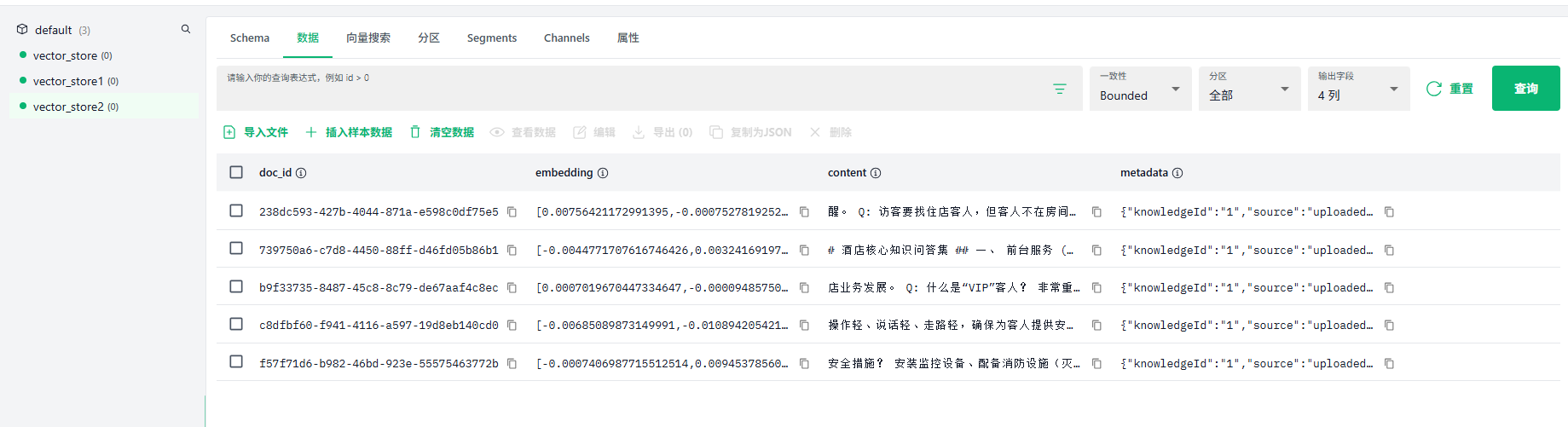Copy embedding starting with [-0.00685089873149991
Screen dimensions: 1568x427
[x=804, y=325]
